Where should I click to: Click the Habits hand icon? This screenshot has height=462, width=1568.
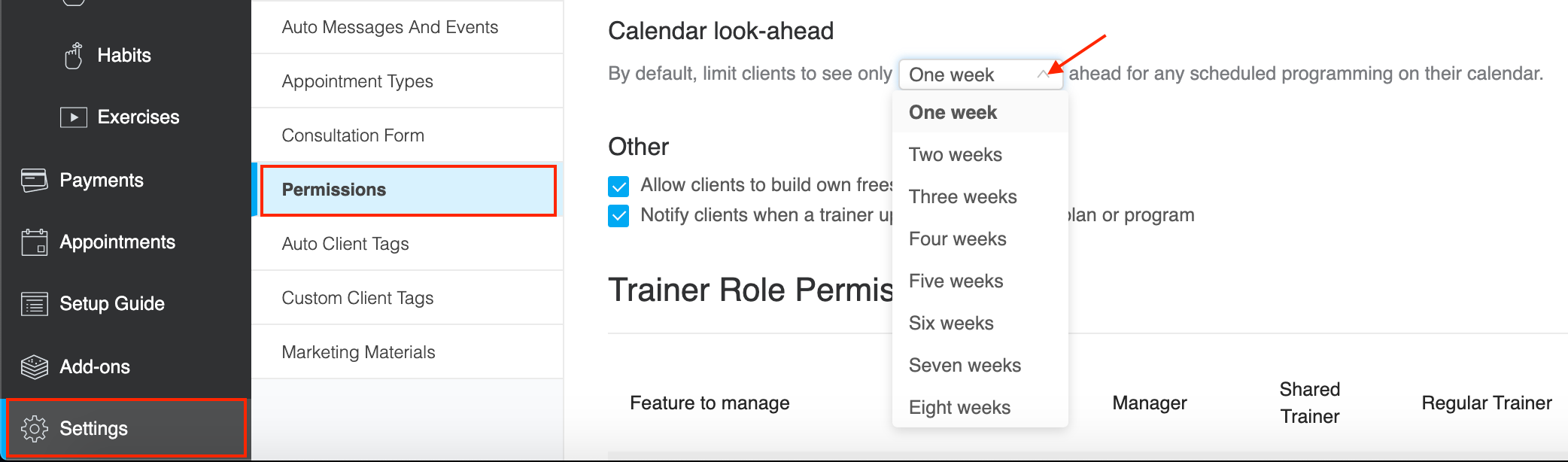(x=73, y=56)
